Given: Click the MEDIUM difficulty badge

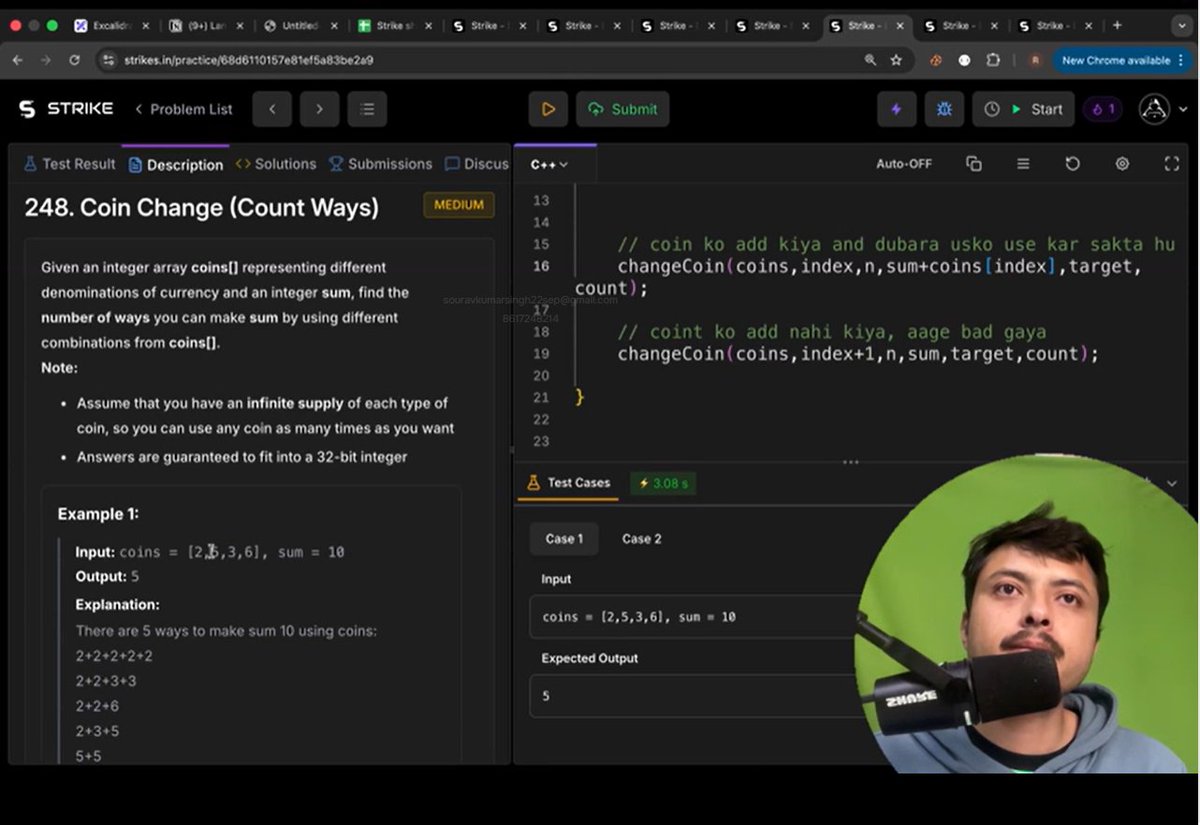Looking at the screenshot, I should click(459, 205).
